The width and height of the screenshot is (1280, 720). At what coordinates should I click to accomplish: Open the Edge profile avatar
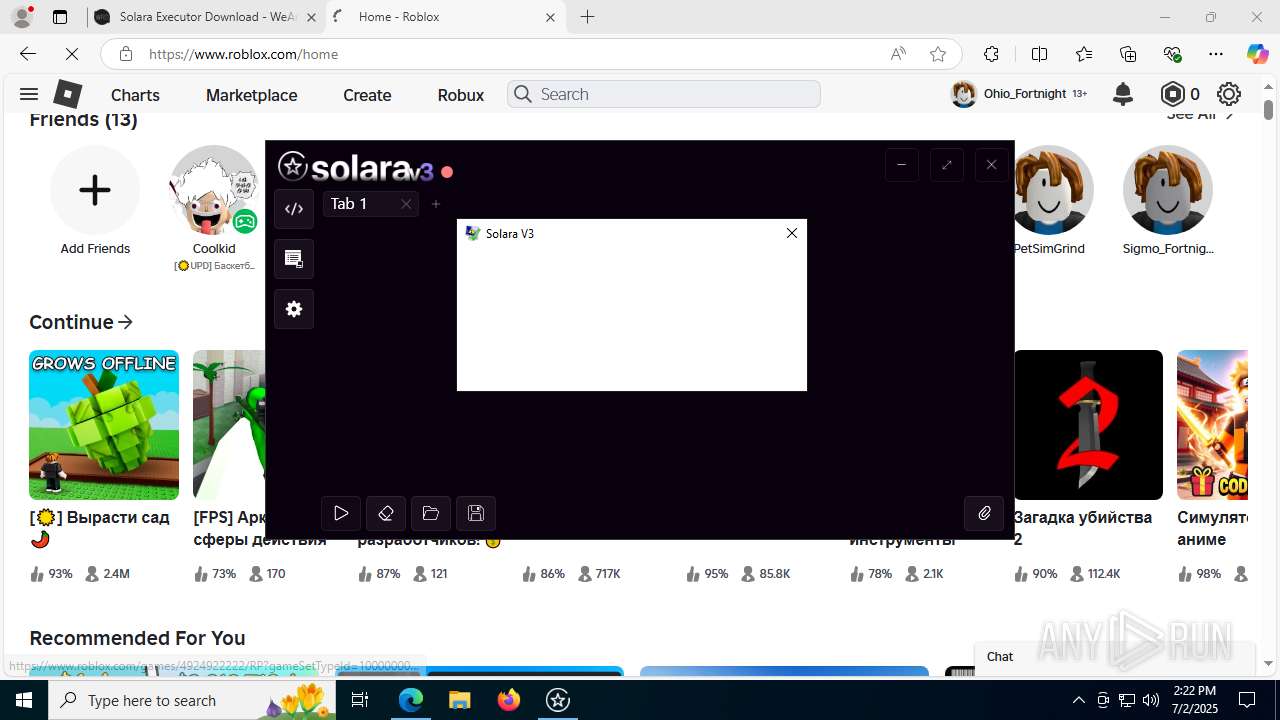click(x=21, y=17)
